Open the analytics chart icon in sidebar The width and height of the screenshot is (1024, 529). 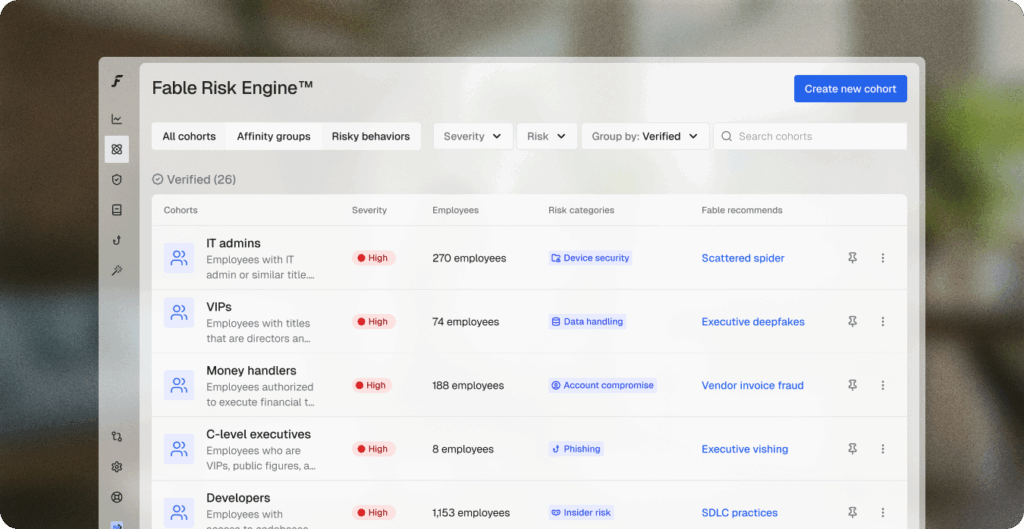pyautogui.click(x=117, y=119)
